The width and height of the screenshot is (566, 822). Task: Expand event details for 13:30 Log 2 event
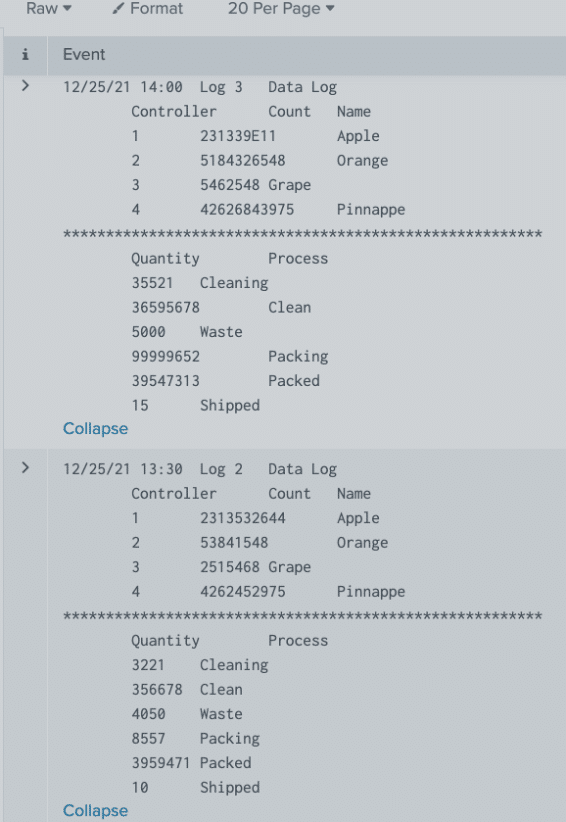click(x=25, y=468)
